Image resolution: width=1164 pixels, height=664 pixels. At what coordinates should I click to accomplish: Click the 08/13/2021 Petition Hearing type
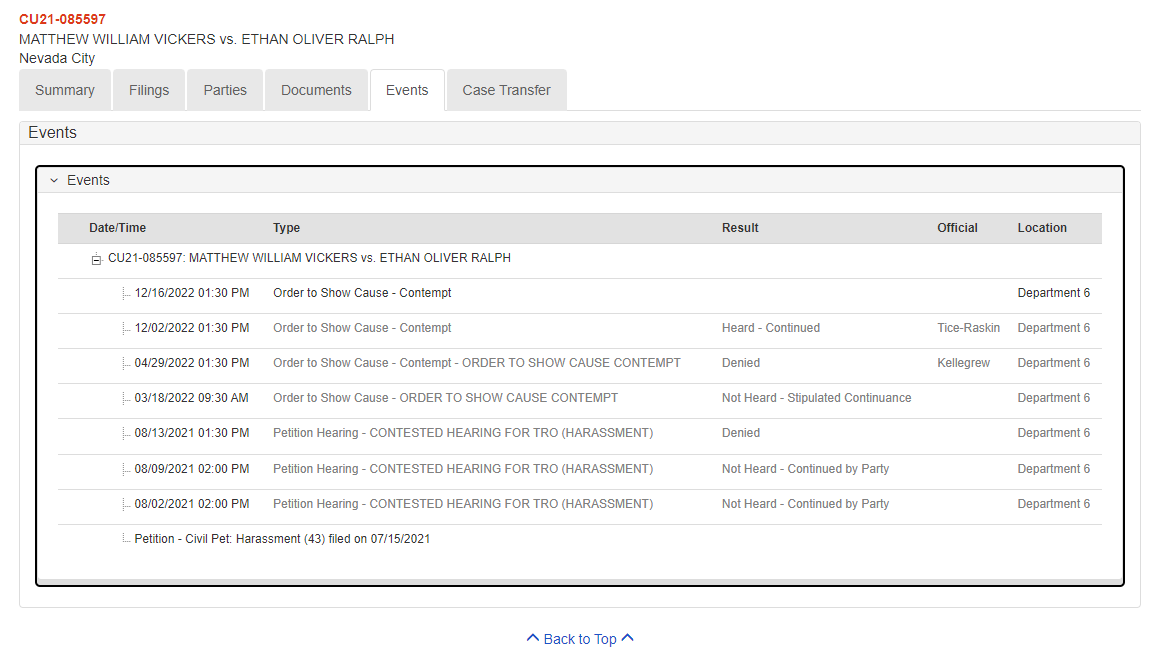pos(463,432)
